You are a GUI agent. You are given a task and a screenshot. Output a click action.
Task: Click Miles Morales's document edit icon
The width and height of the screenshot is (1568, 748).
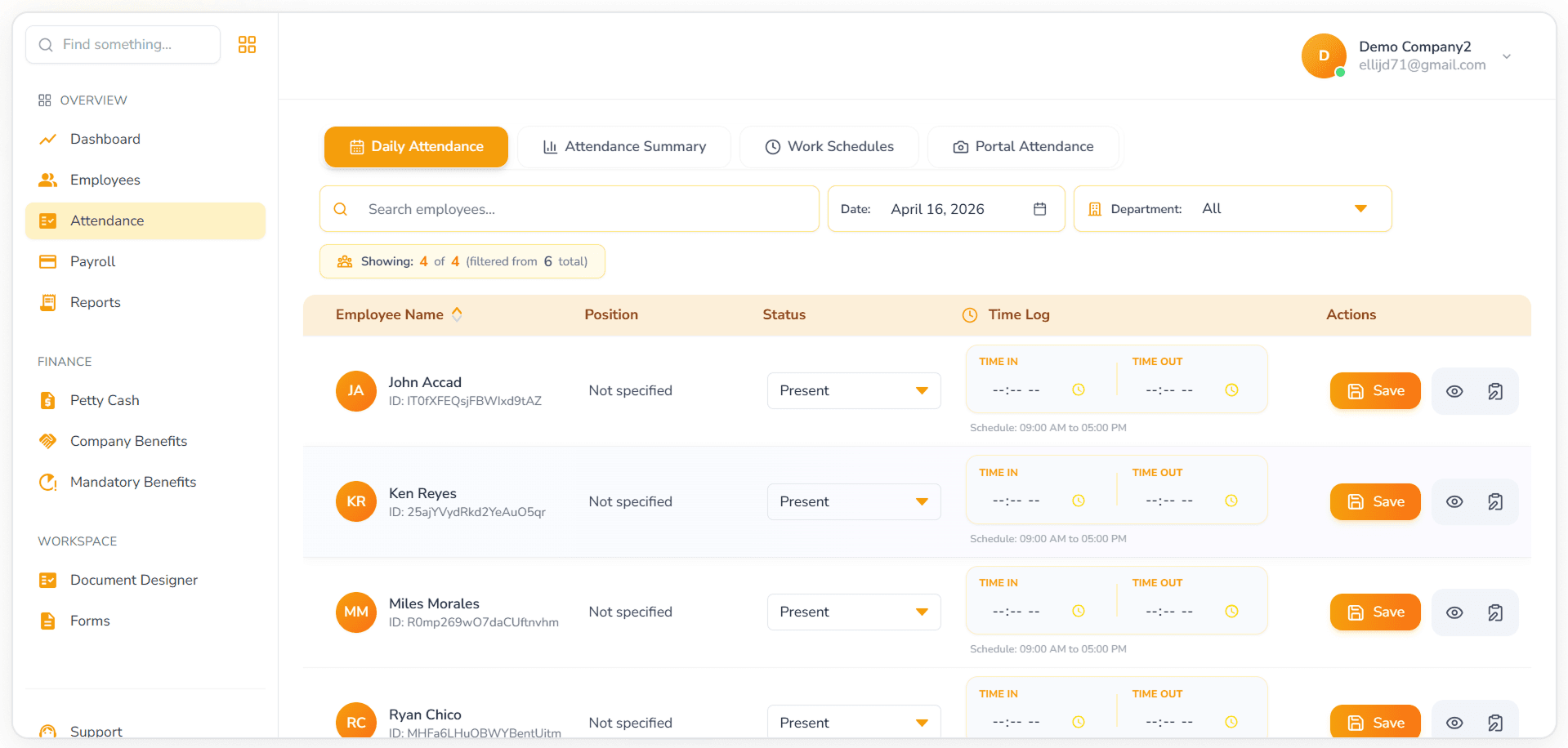(1494, 612)
